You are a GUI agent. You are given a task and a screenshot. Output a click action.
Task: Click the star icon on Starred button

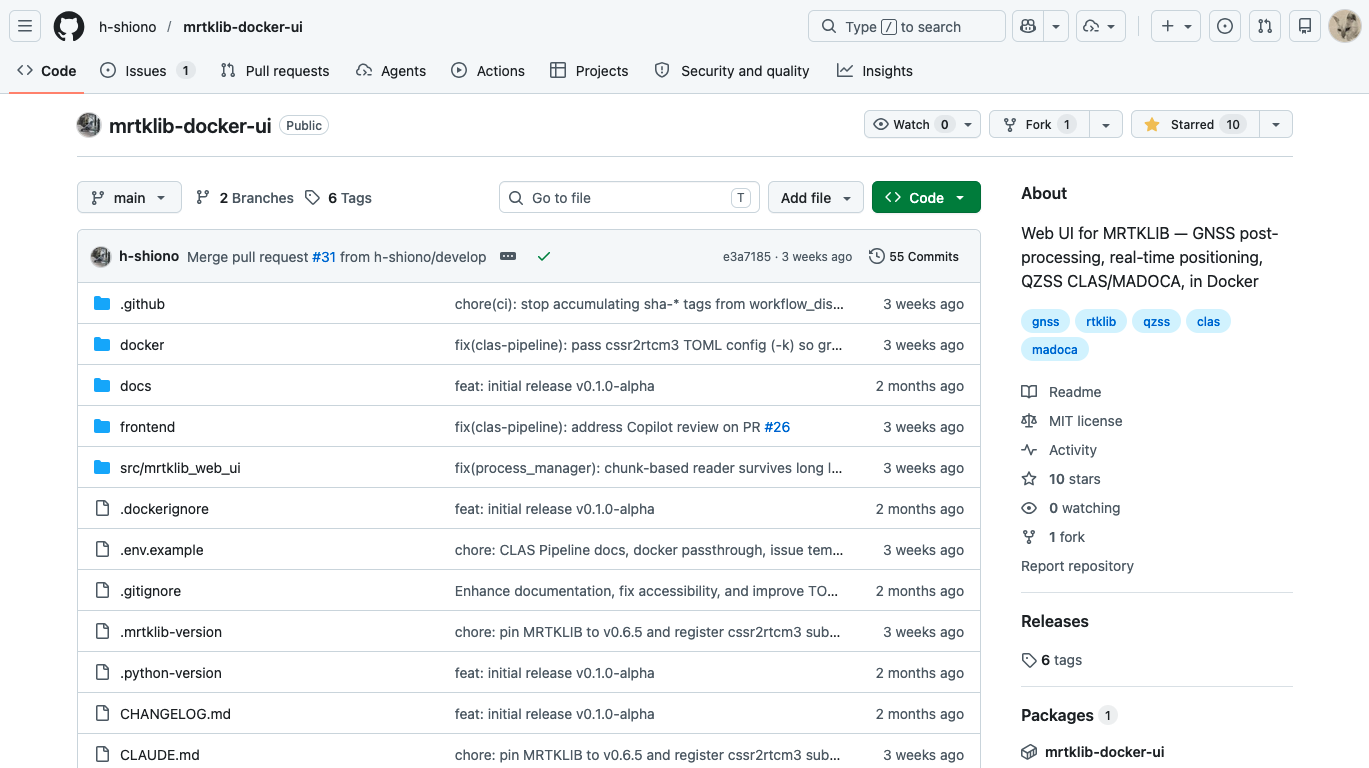tap(1152, 124)
